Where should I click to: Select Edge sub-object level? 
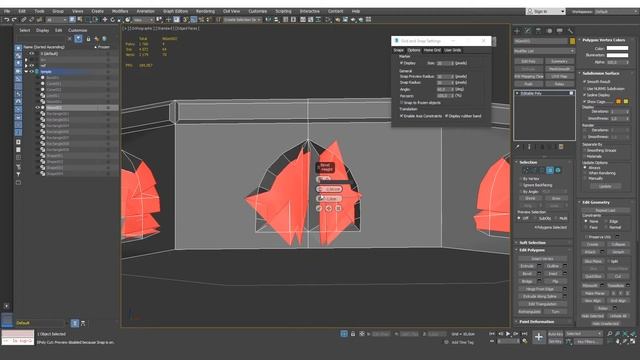(534, 170)
